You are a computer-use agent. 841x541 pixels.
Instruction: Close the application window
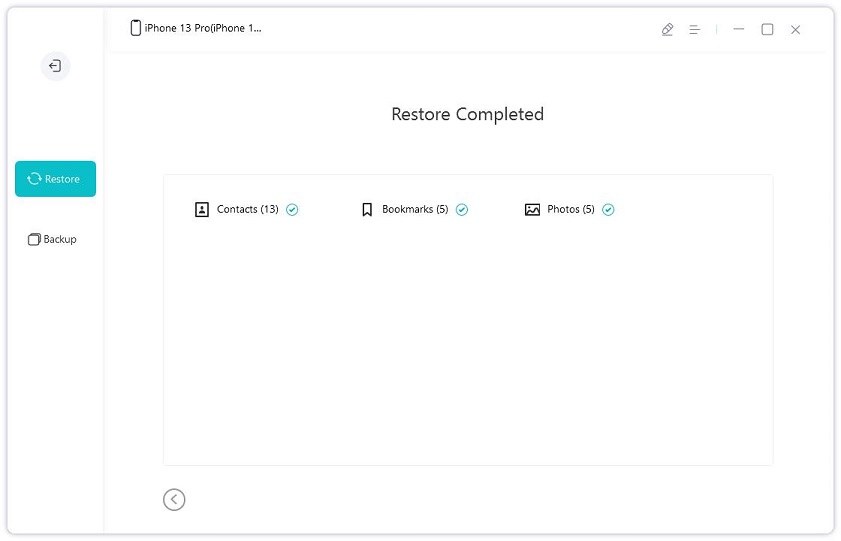click(795, 30)
